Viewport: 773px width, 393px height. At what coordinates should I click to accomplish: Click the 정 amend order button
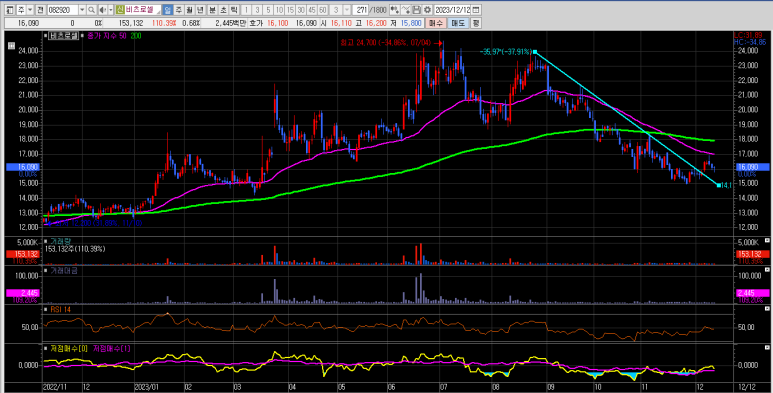click(x=476, y=23)
